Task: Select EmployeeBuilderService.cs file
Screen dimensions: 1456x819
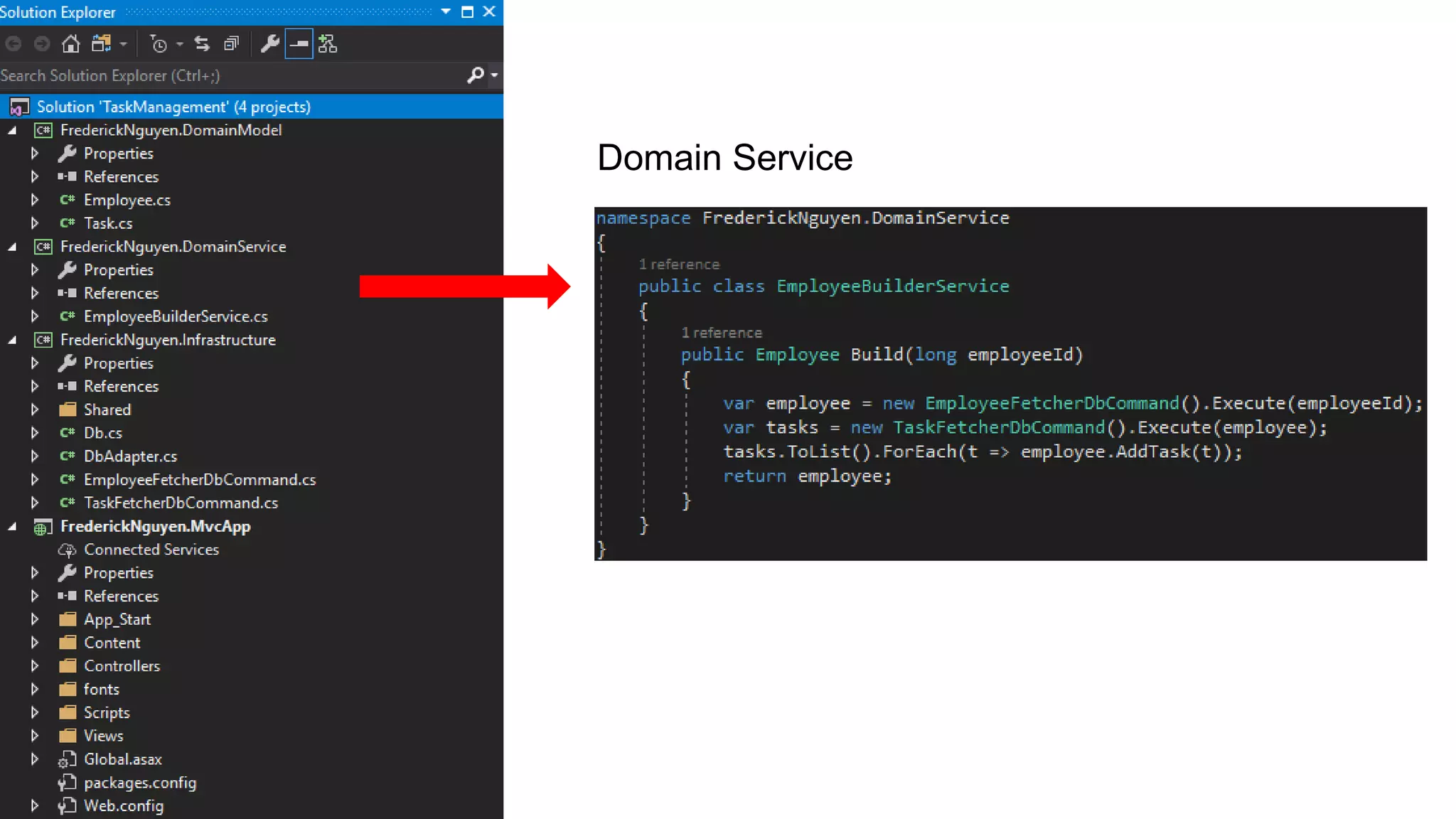Action: click(x=176, y=316)
